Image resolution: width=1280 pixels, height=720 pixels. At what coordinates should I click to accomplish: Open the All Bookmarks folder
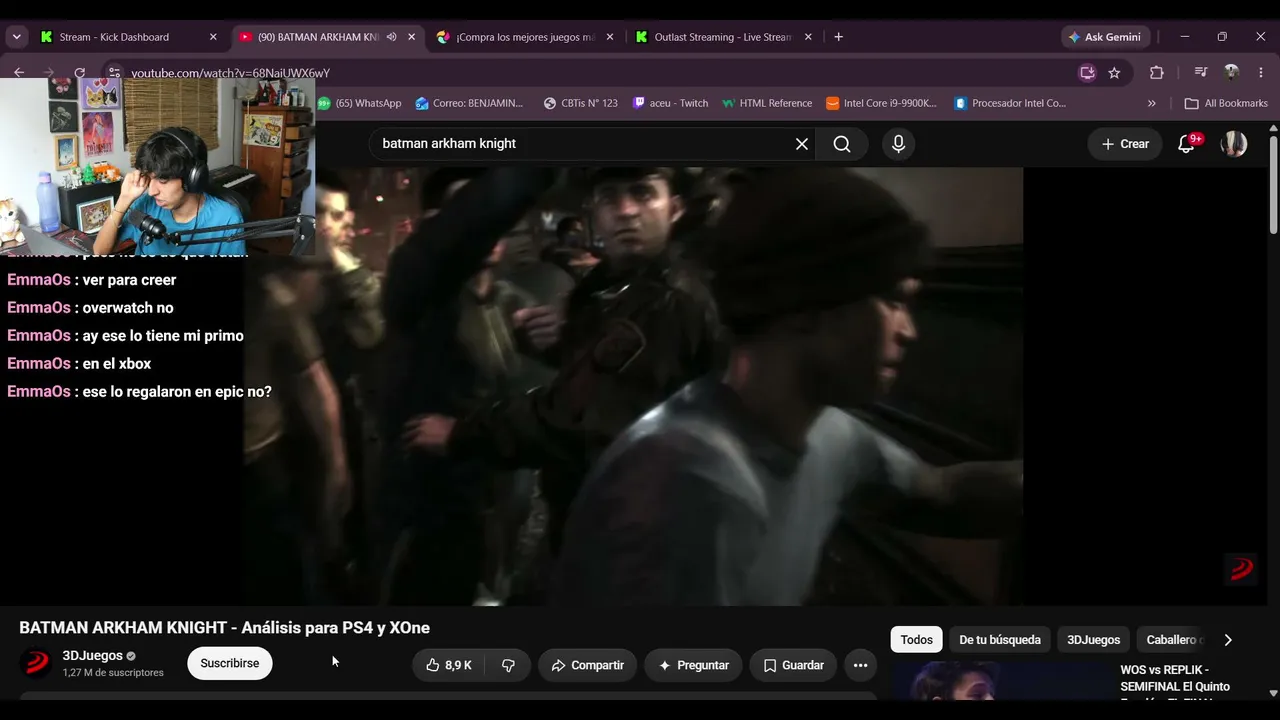[1226, 103]
